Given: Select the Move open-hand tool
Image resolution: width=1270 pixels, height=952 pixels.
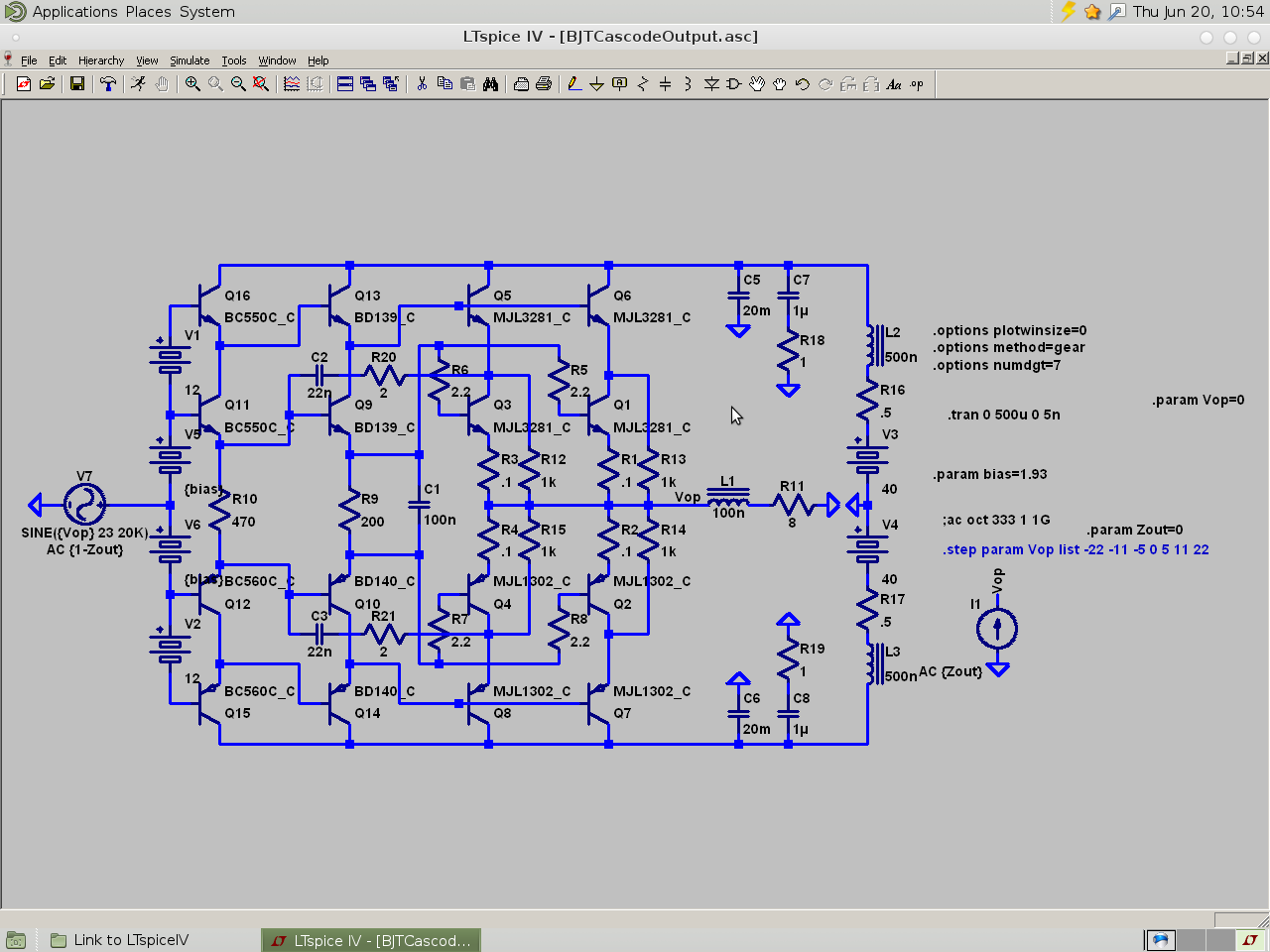Looking at the screenshot, I should [x=757, y=84].
